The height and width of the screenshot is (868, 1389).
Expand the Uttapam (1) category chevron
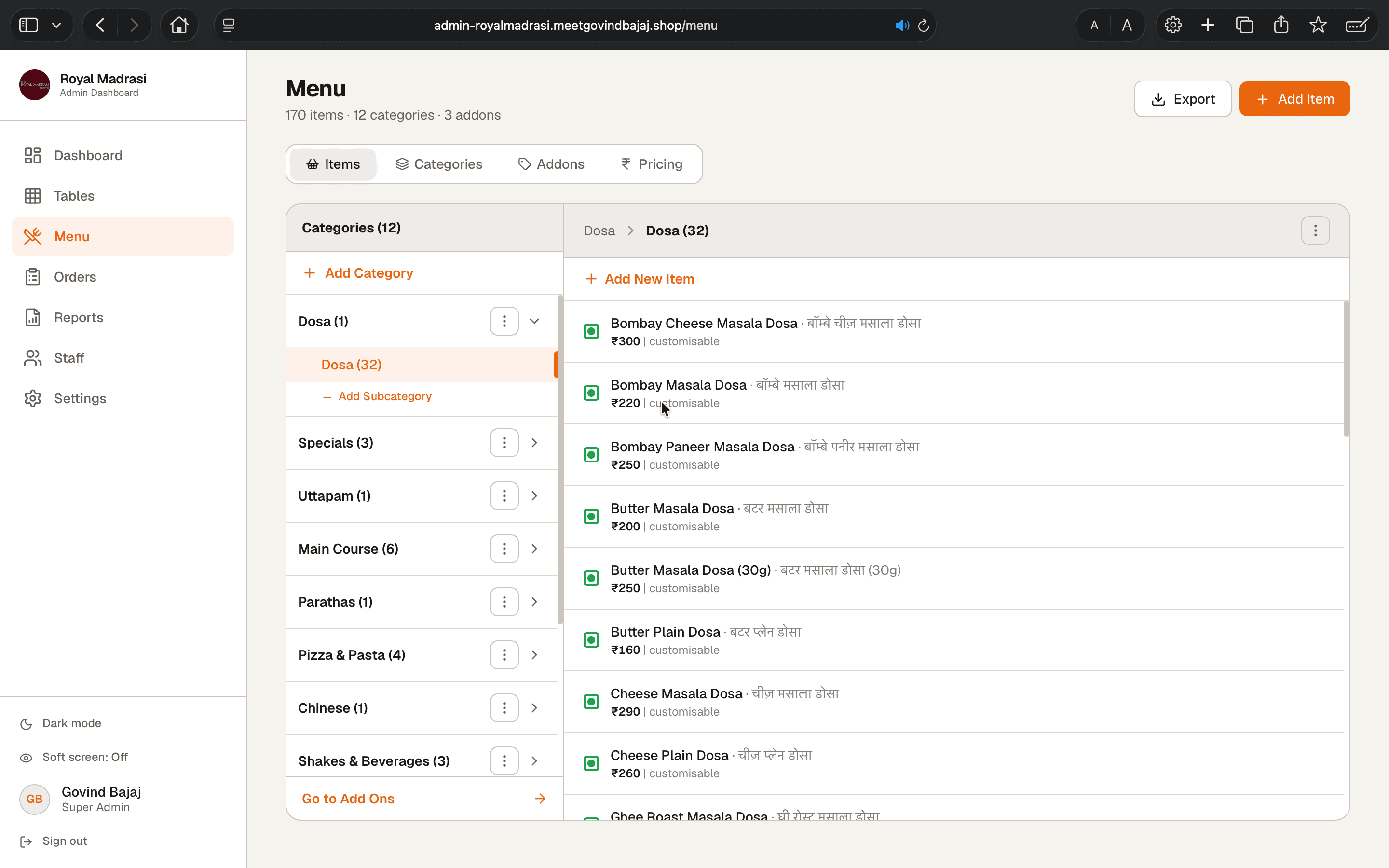pos(534,495)
